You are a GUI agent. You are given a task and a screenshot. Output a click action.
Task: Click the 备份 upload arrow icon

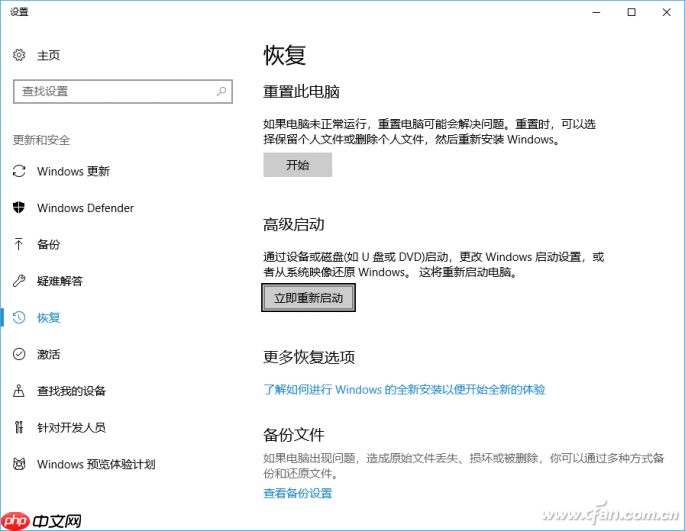19,244
